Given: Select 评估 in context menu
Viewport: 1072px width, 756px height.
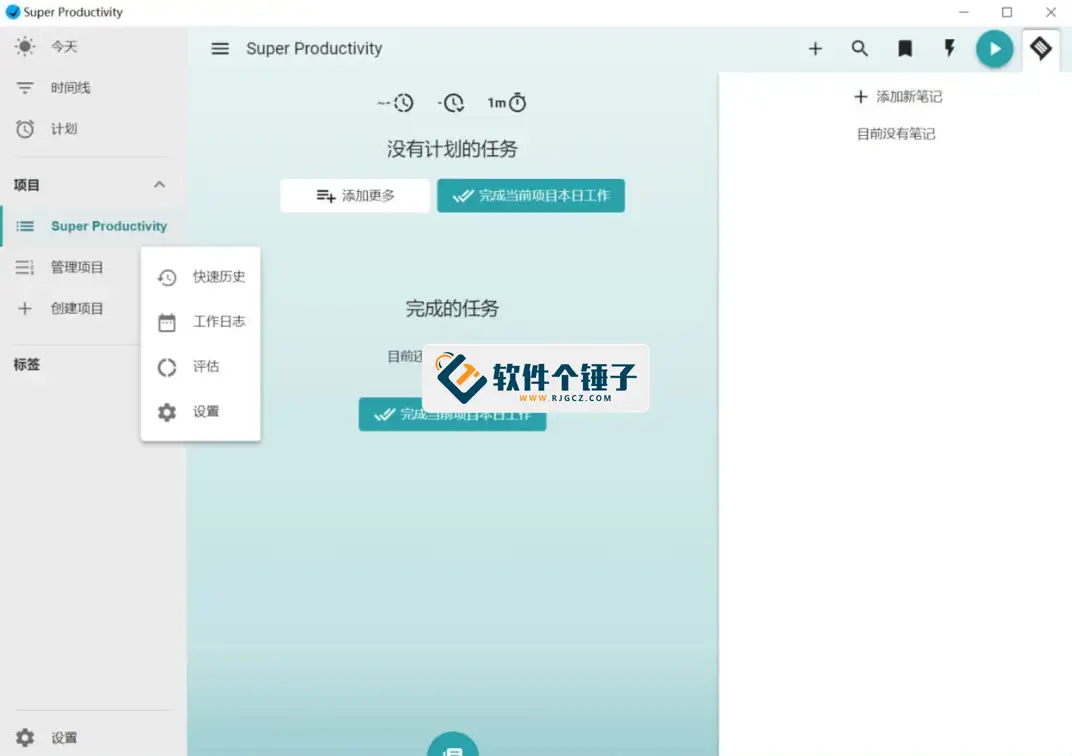Looking at the screenshot, I should (x=200, y=367).
